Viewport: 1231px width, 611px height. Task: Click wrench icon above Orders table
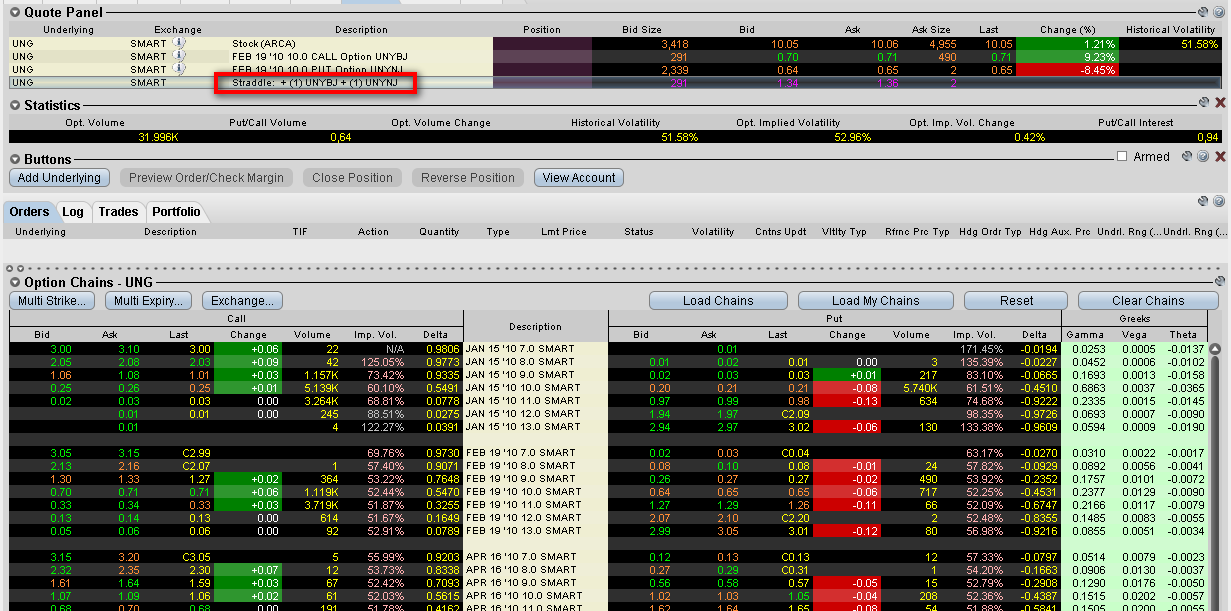click(x=1204, y=201)
